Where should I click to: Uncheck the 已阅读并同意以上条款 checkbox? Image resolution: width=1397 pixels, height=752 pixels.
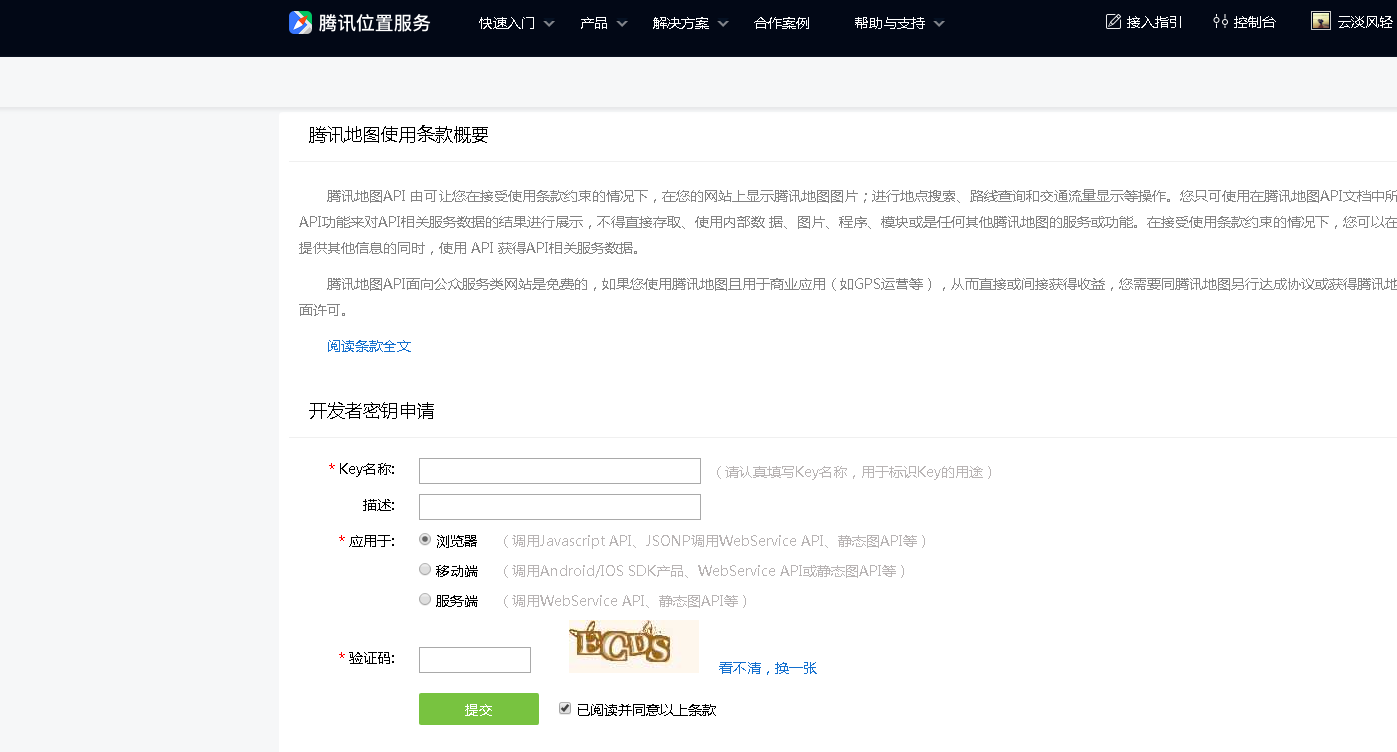(x=565, y=708)
